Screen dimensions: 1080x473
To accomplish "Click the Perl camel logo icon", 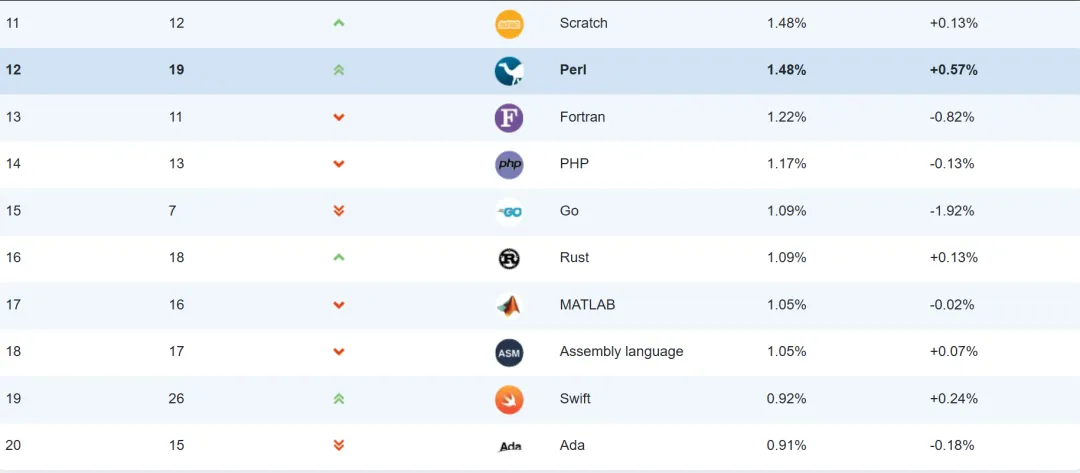I will click(509, 71).
